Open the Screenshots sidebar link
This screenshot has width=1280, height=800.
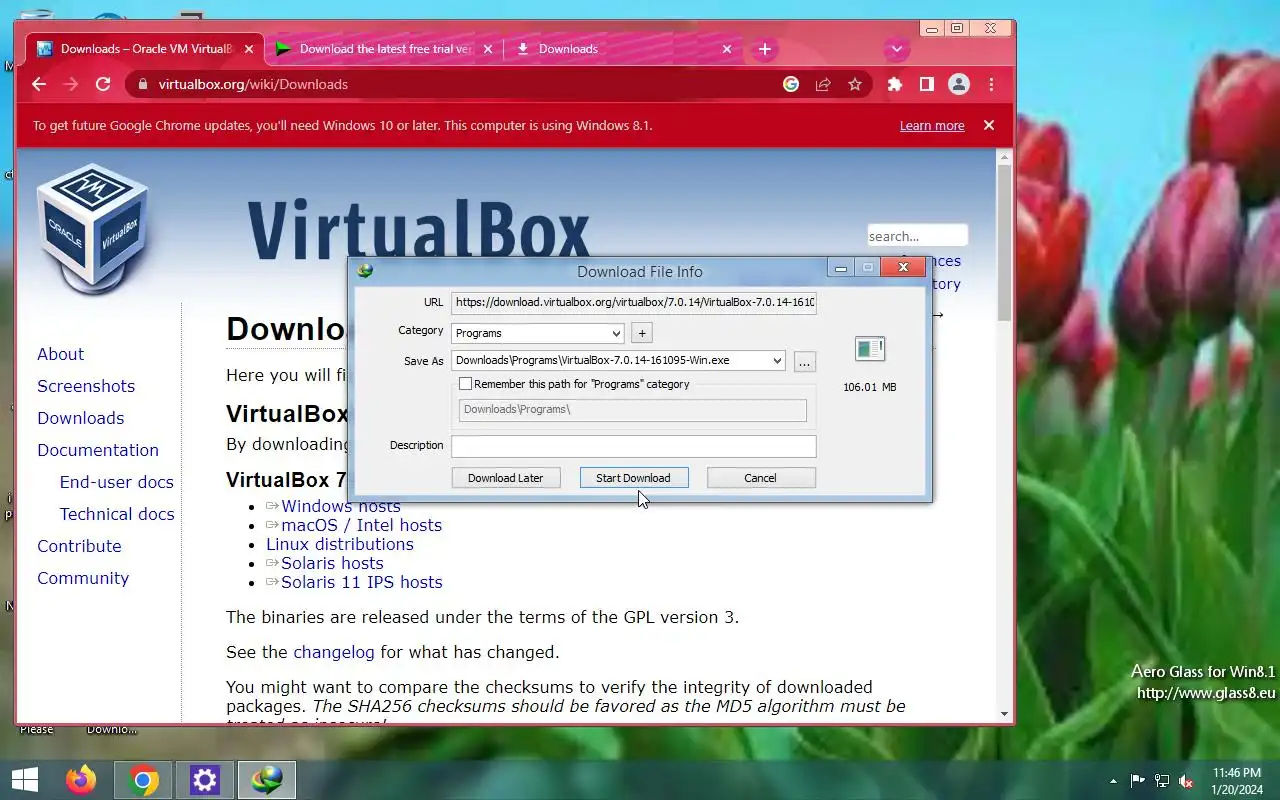pyautogui.click(x=86, y=386)
